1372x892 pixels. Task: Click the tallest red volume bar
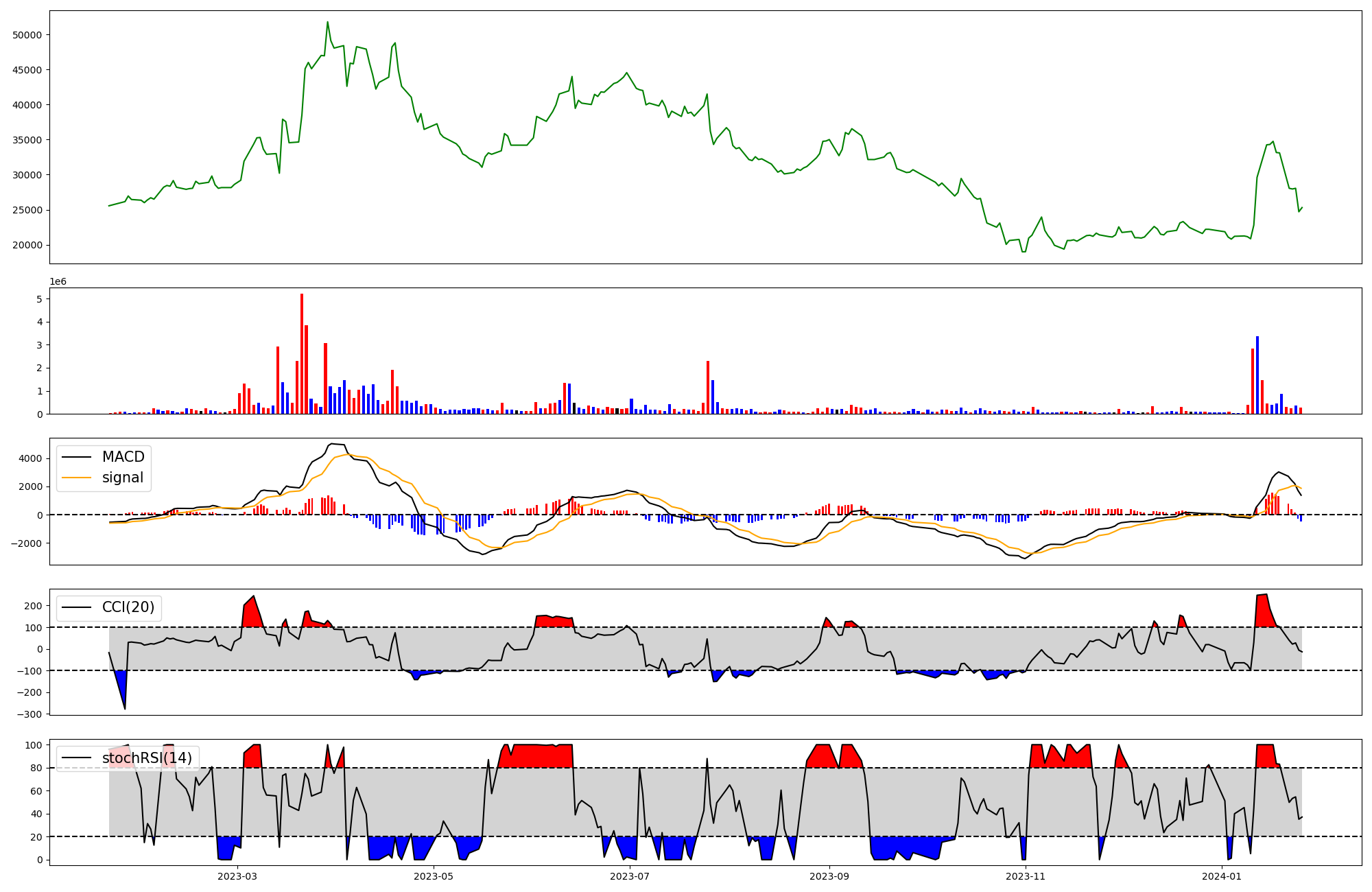coord(302,353)
